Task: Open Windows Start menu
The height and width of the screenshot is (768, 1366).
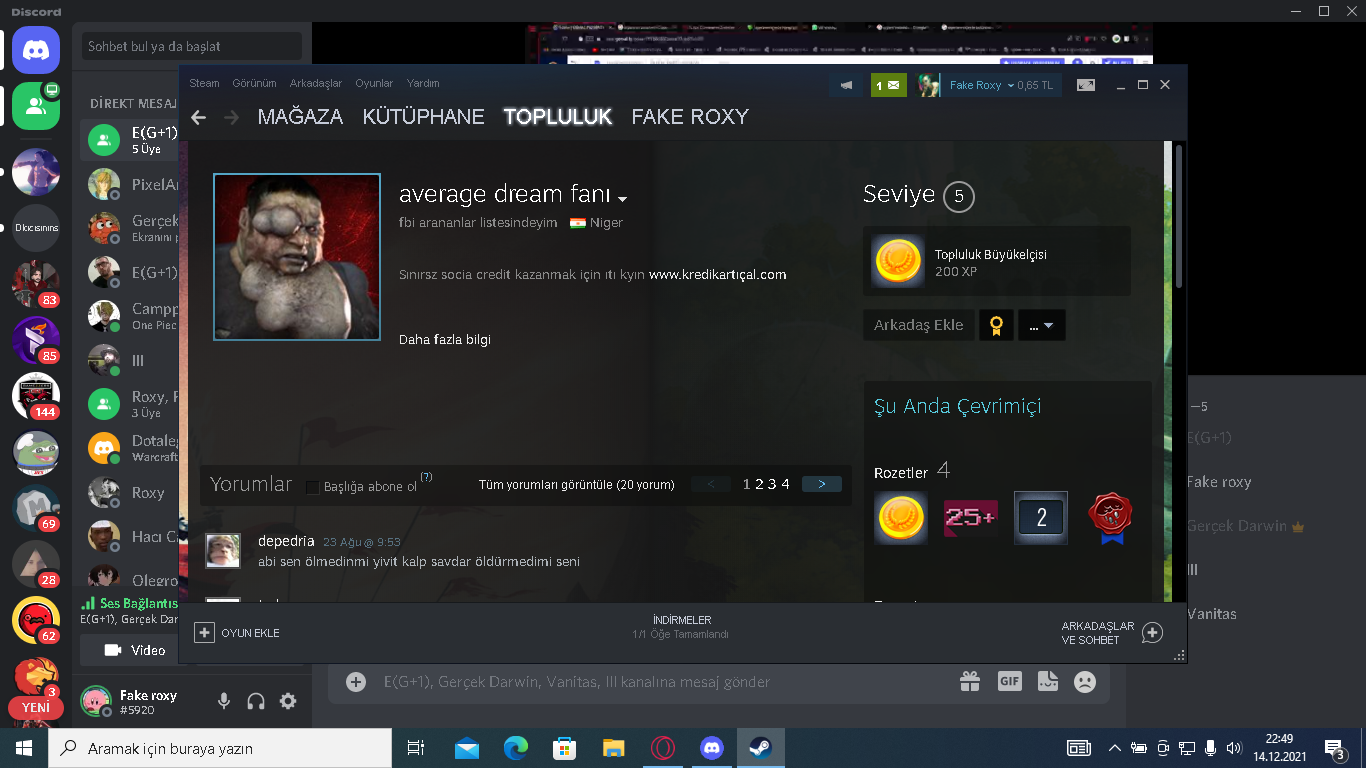Action: pyautogui.click(x=24, y=748)
